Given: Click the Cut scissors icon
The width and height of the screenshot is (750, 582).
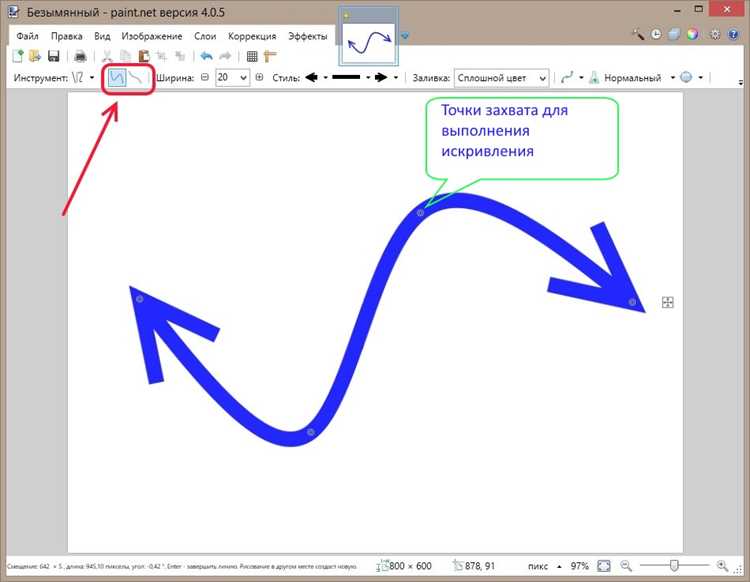Looking at the screenshot, I should [x=108, y=56].
